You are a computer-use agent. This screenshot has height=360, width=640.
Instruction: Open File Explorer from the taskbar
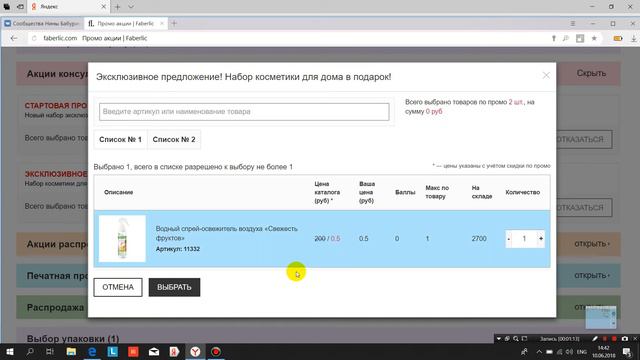71,352
